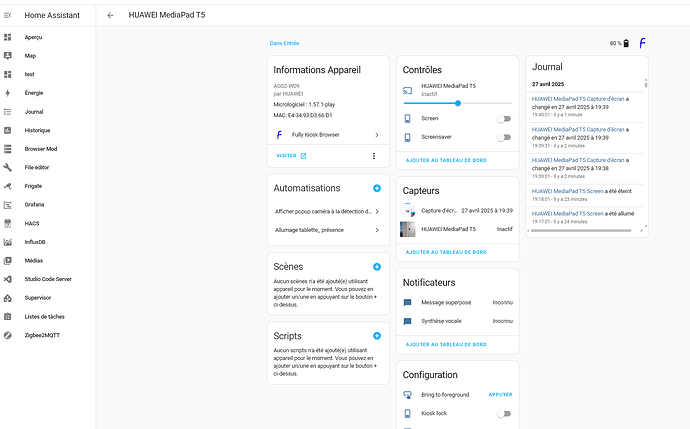This screenshot has width=690, height=429.
Task: Go to Zigbee2MQTT in the sidebar
Action: point(43,335)
